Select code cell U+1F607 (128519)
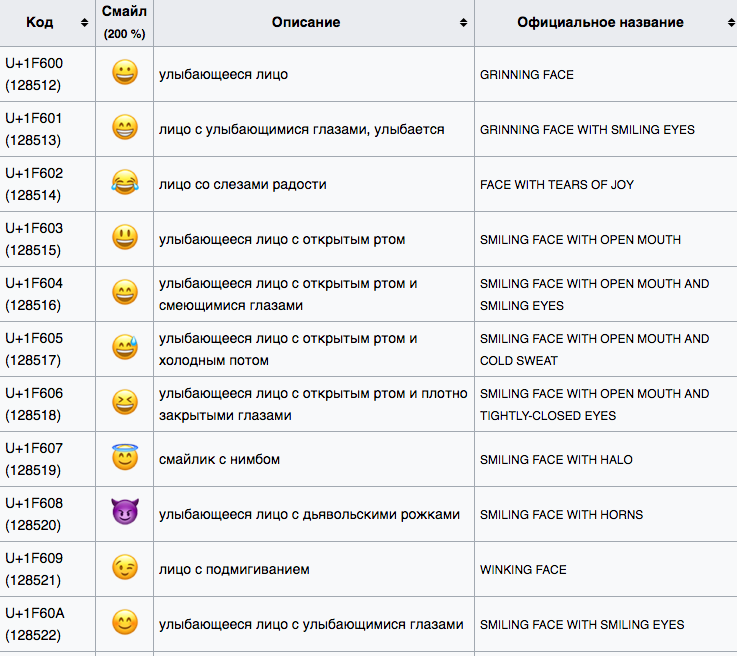Screen dimensions: 737x656 [47, 459]
